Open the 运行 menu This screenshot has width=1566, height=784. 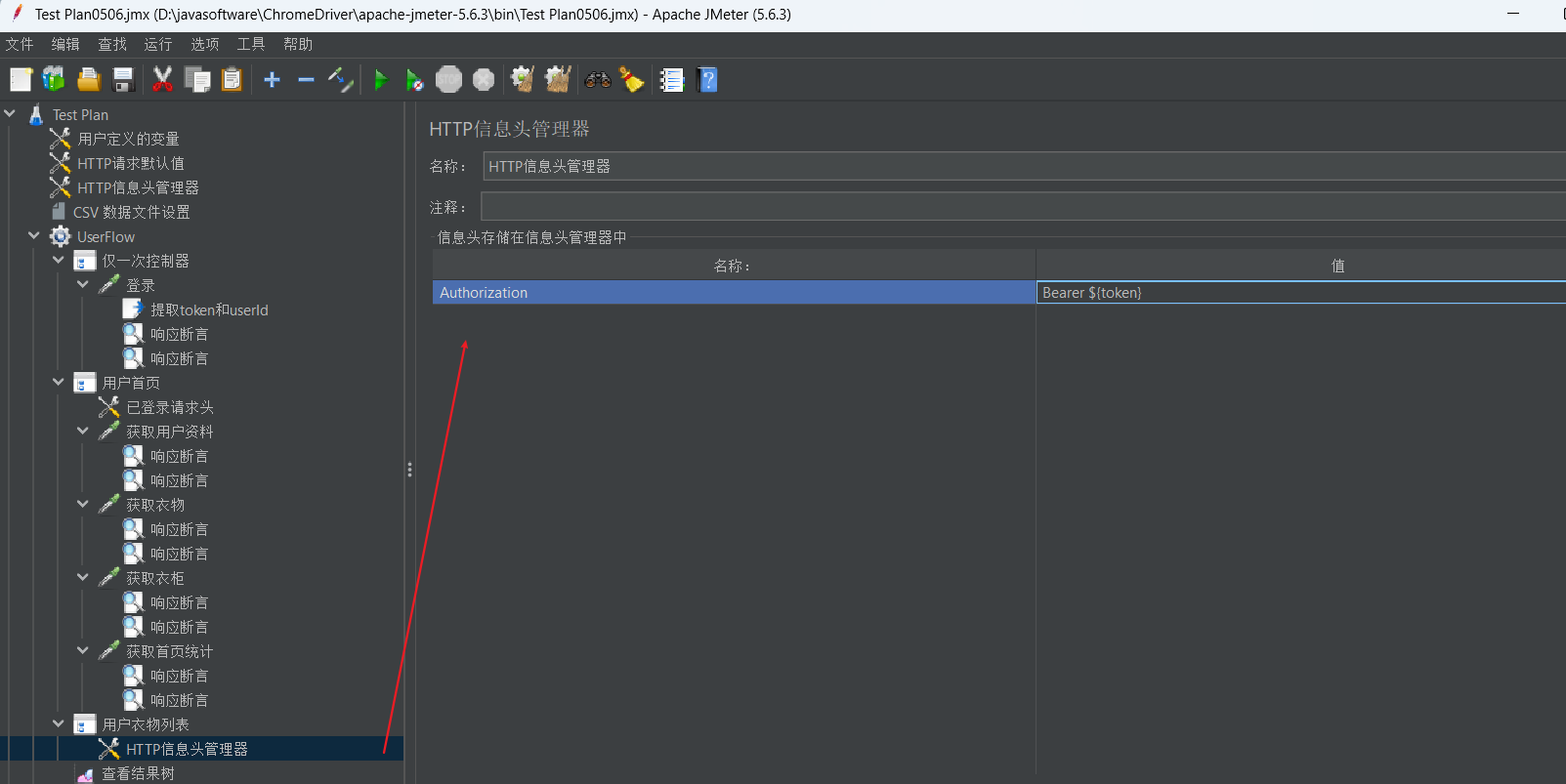coord(158,44)
